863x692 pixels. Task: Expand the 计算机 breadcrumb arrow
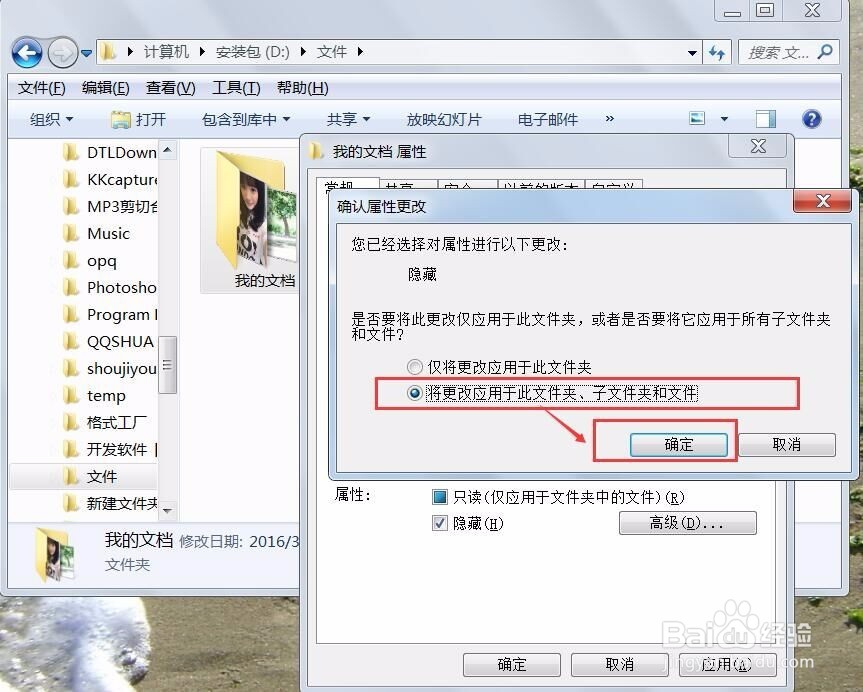tap(202, 52)
